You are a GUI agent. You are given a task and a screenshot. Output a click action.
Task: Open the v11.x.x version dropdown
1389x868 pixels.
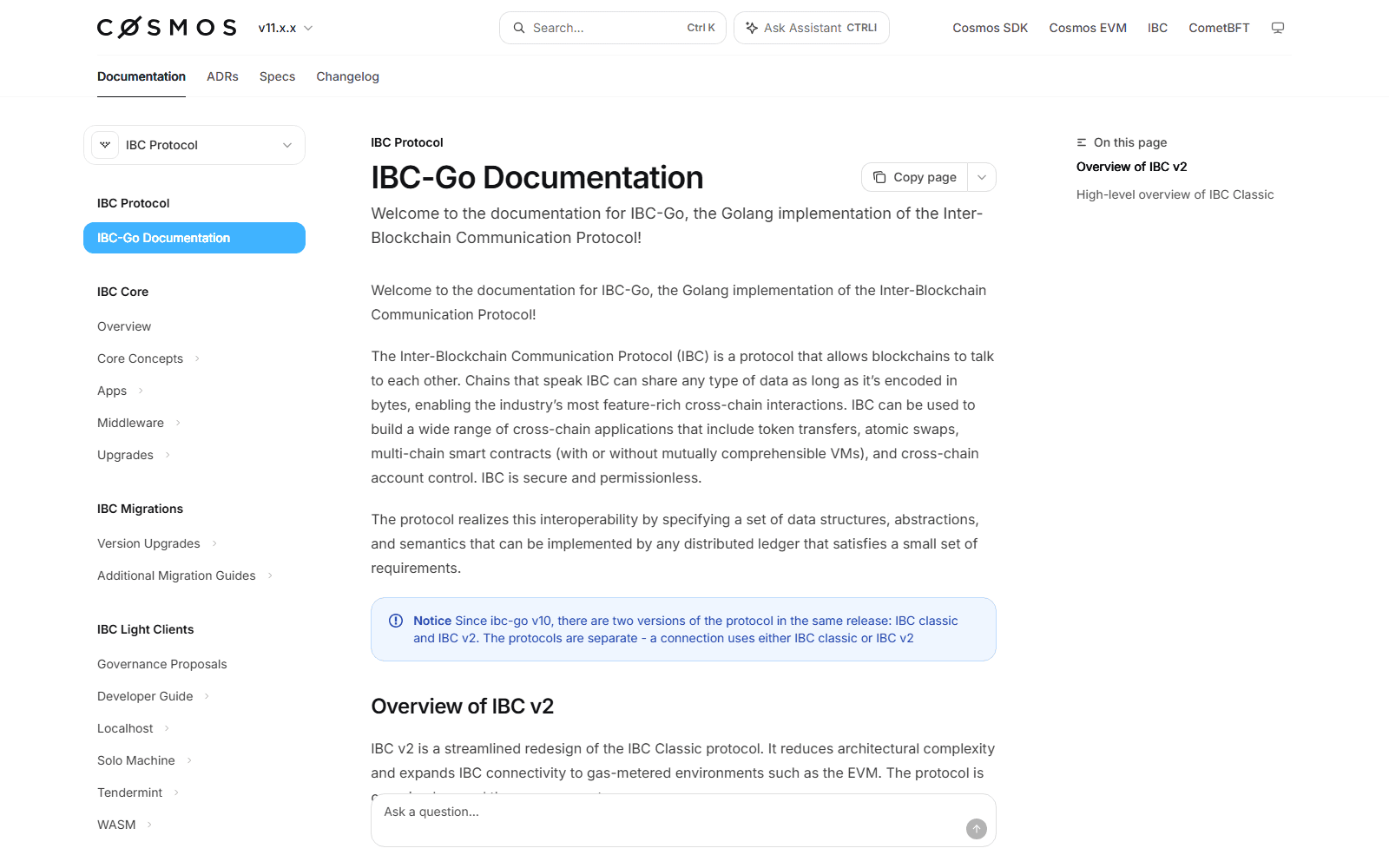[x=286, y=28]
